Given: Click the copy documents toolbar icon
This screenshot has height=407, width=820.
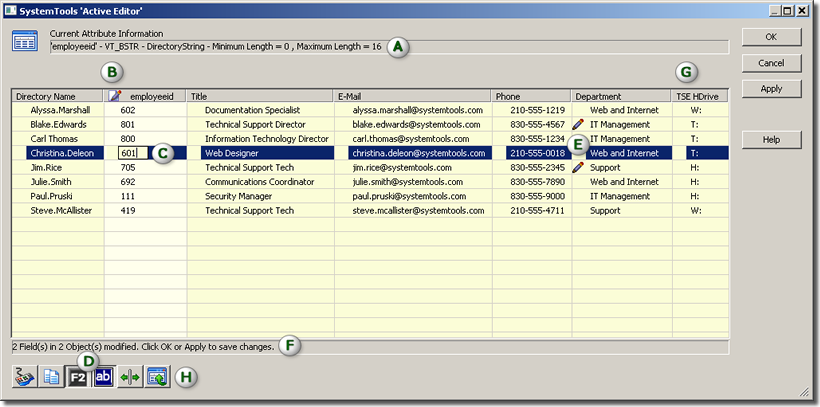Looking at the screenshot, I should (x=51, y=377).
